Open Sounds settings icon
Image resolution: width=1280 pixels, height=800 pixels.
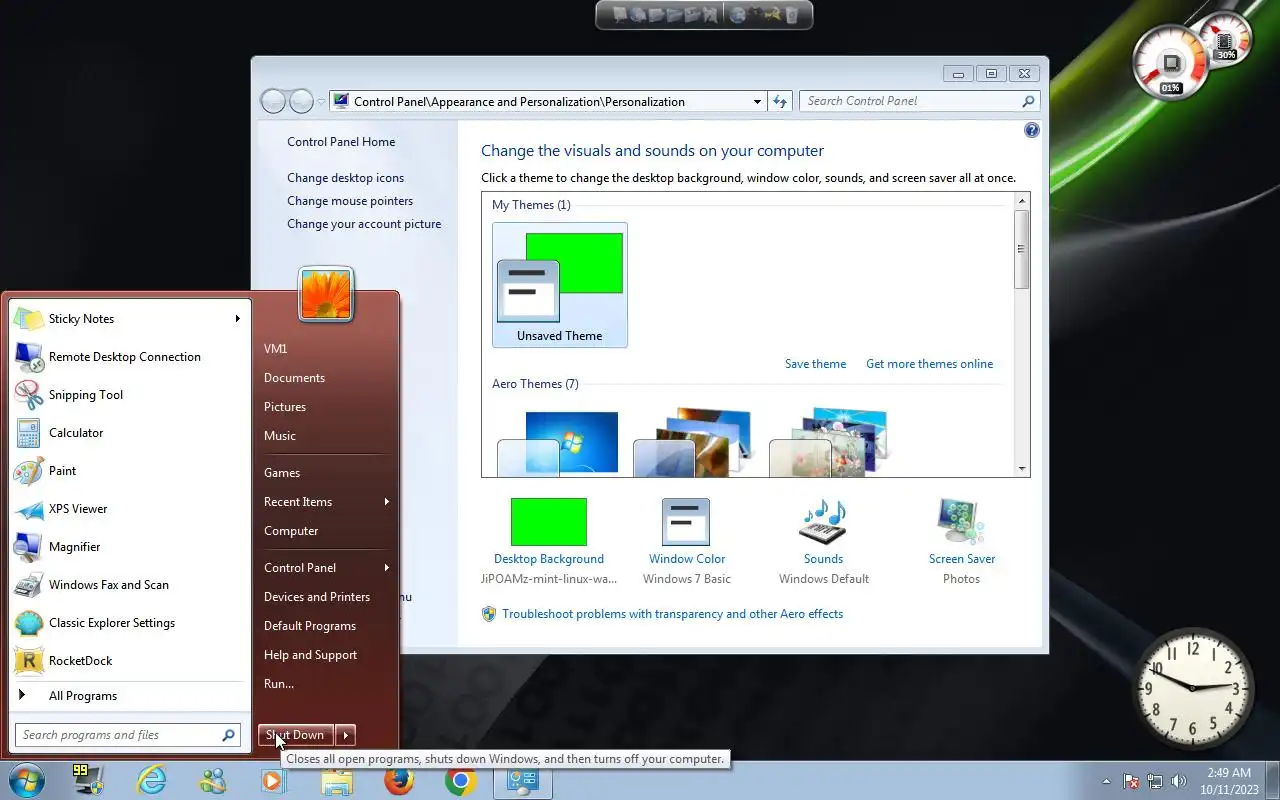click(x=823, y=522)
